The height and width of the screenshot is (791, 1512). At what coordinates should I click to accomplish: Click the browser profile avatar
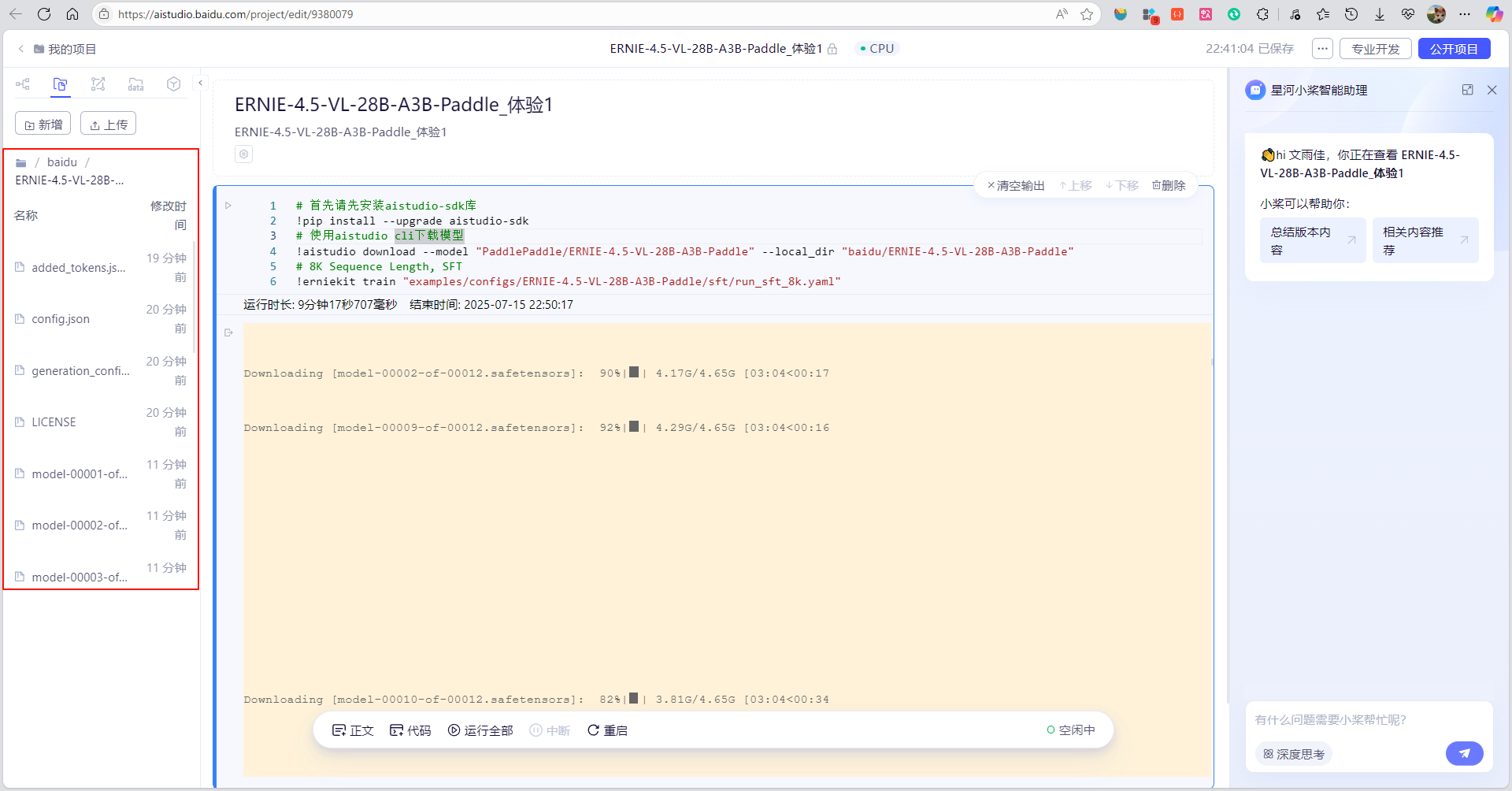pos(1436,14)
